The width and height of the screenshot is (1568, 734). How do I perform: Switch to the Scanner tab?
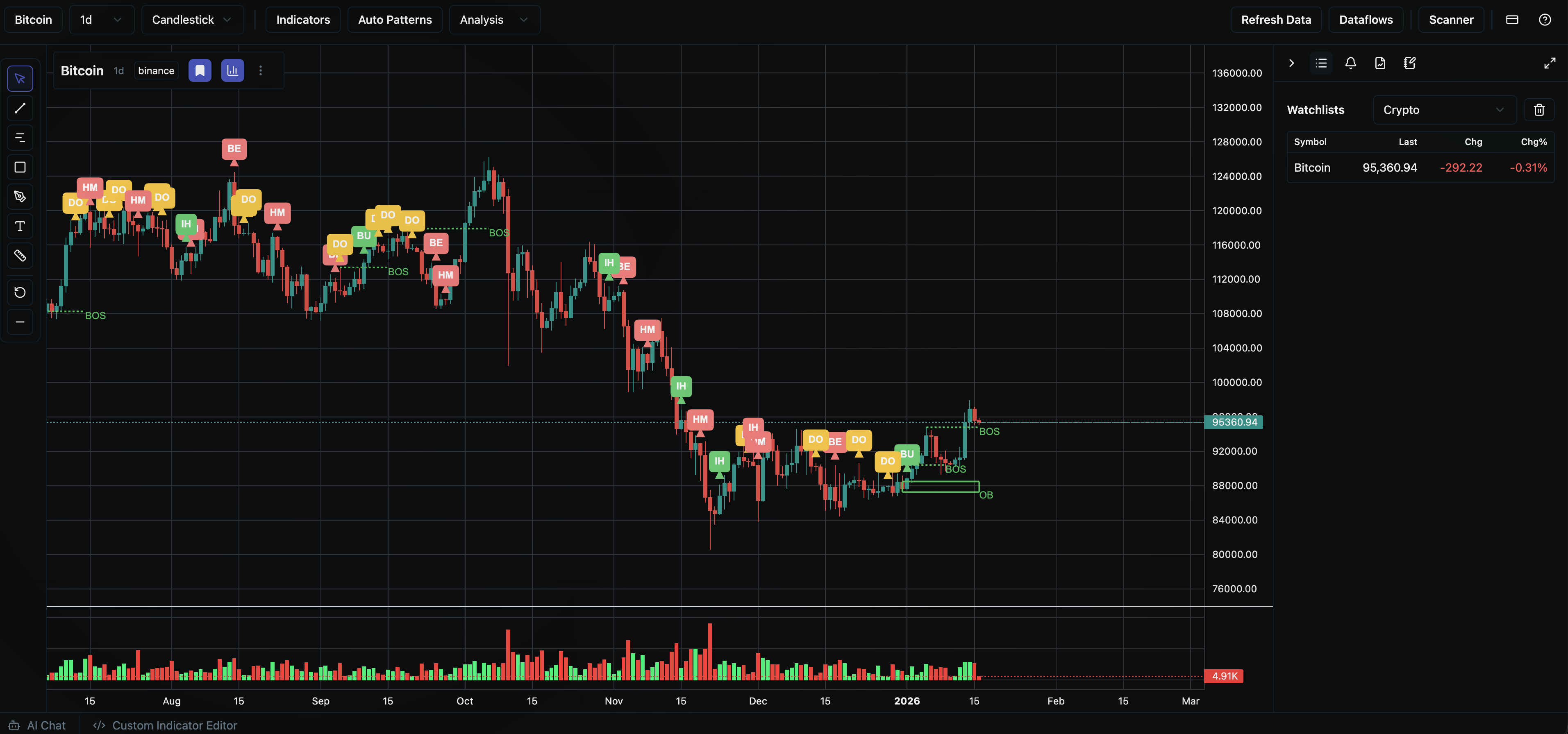point(1450,20)
